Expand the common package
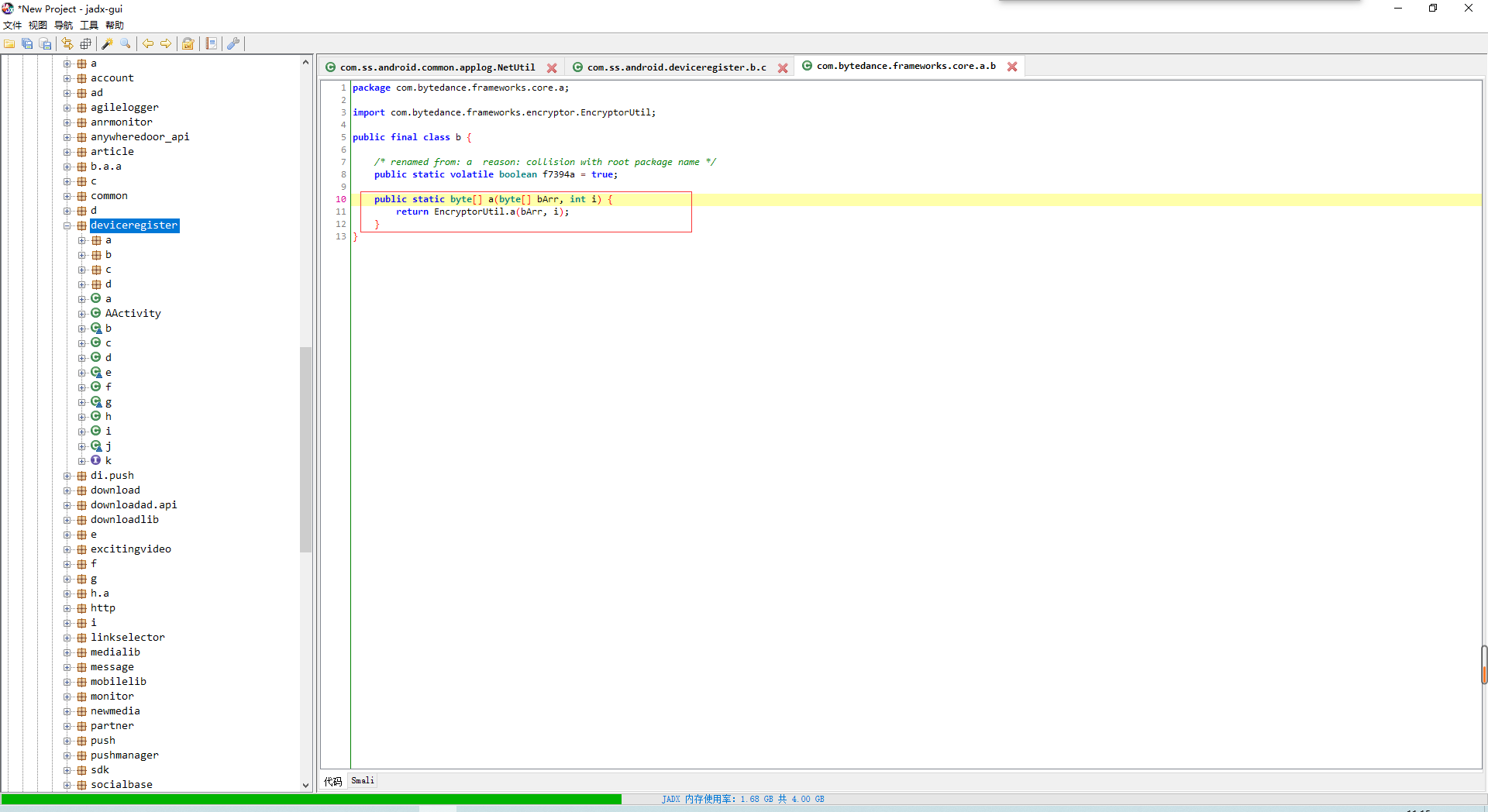The height and width of the screenshot is (812, 1488). tap(67, 196)
